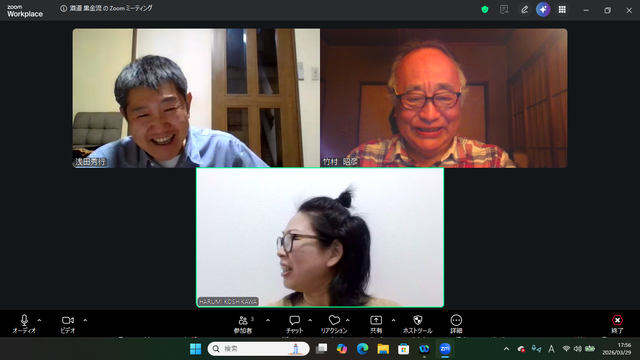Expand video options arrow
This screenshot has width=640, height=360.
coord(85,320)
